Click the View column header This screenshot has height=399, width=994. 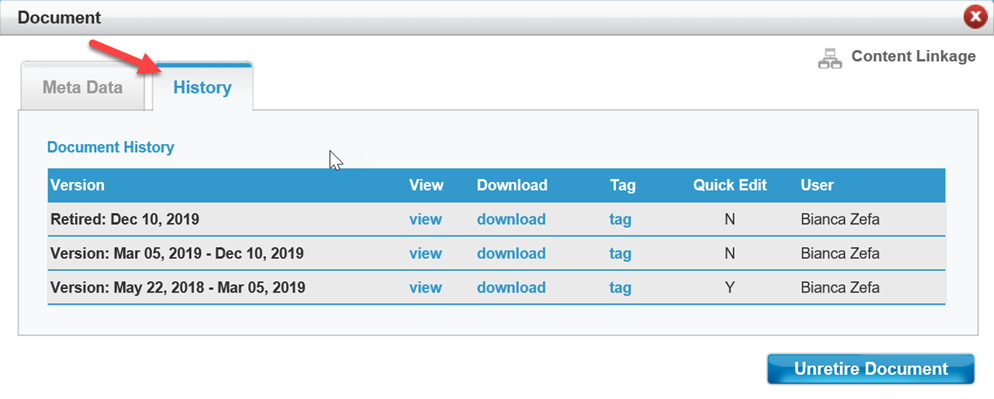click(x=427, y=185)
